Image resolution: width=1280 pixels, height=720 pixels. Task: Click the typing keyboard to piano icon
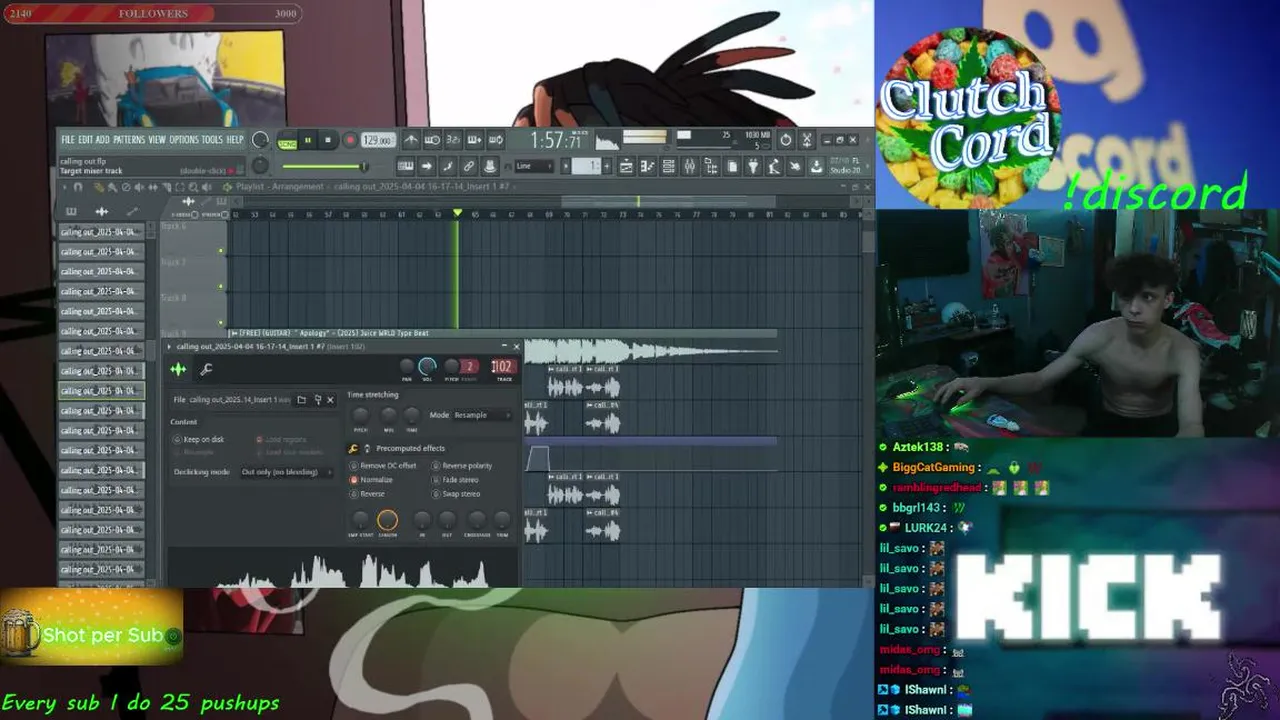(x=405, y=166)
